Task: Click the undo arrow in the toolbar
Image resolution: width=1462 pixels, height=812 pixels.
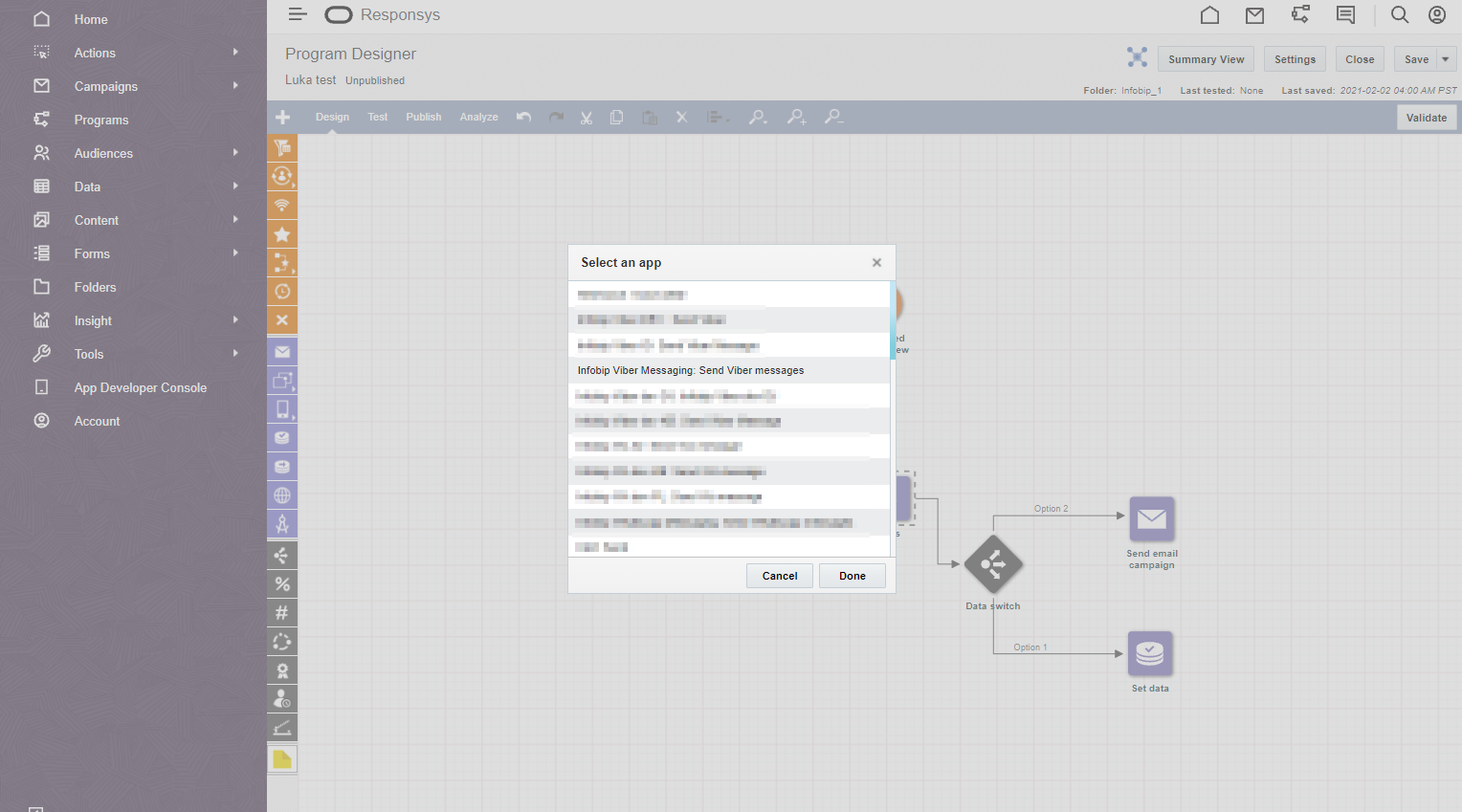Action: coord(523,117)
